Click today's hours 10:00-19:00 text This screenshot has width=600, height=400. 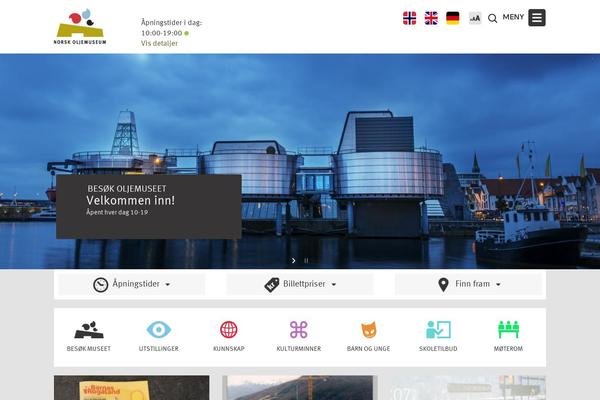(x=161, y=33)
